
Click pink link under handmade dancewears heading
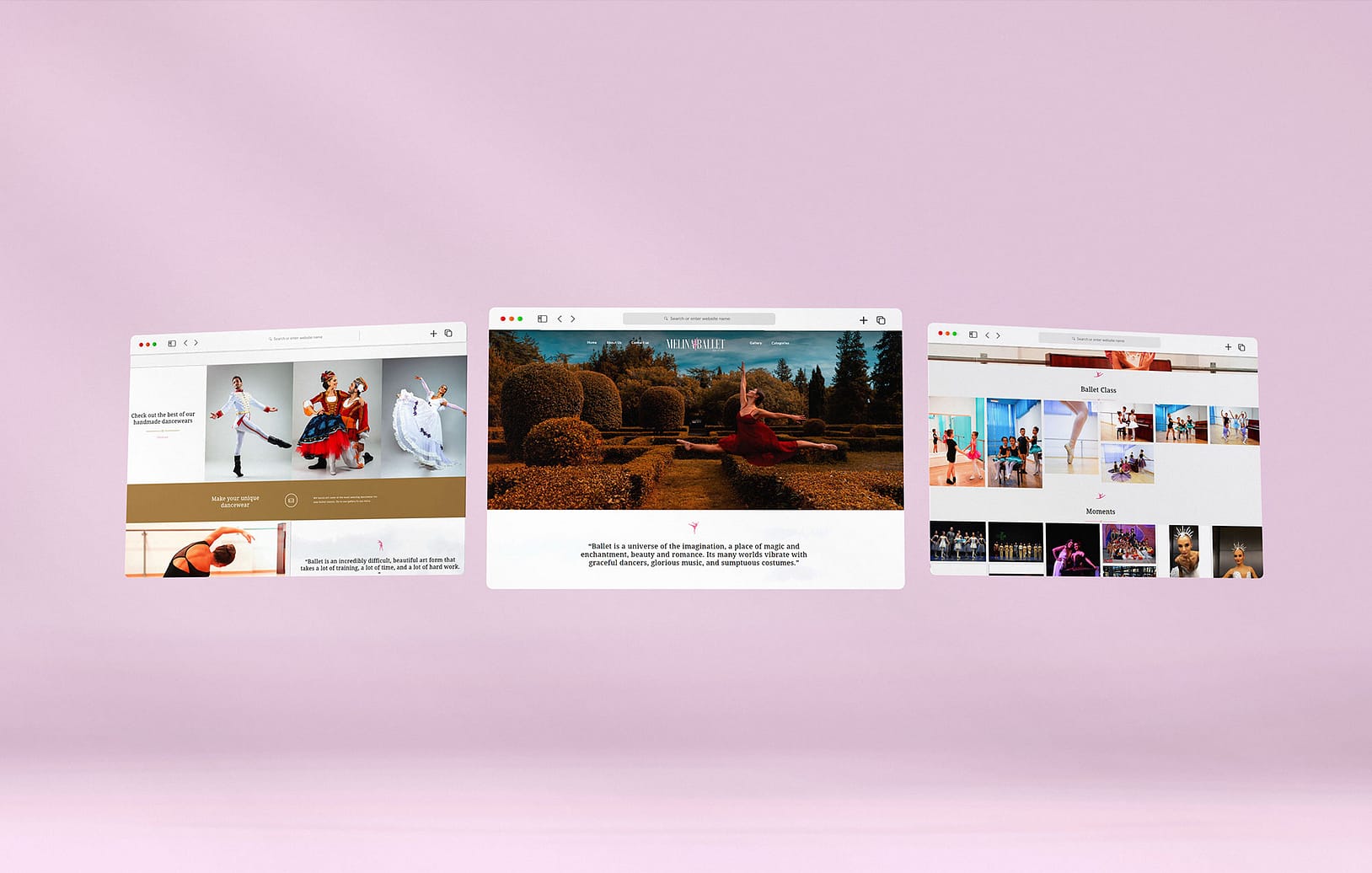pyautogui.click(x=163, y=437)
